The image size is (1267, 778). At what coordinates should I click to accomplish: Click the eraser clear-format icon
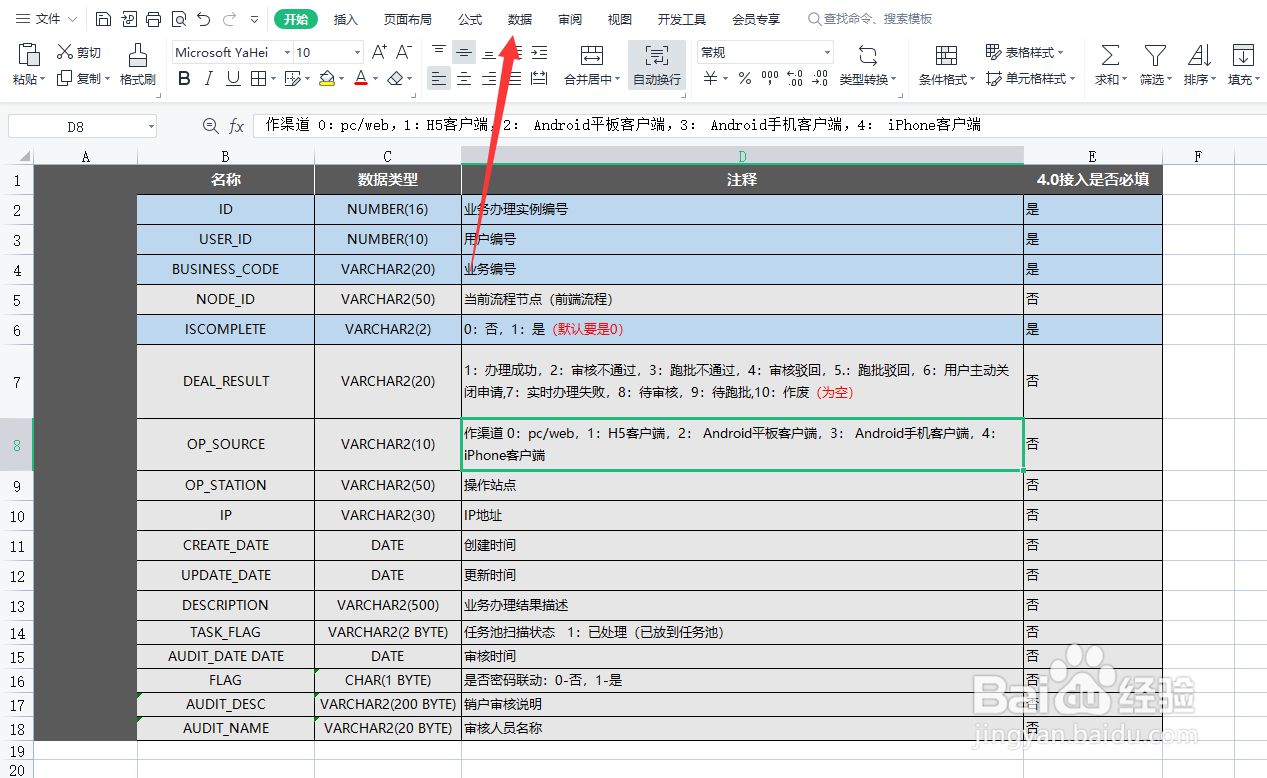pos(396,78)
